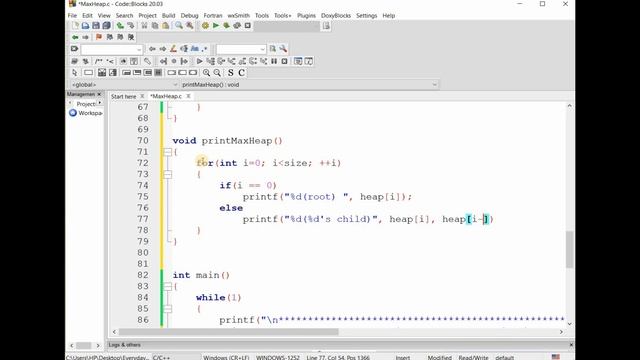This screenshot has height=360, width=640.
Task: Collapse while-loop fold at line 85
Action: coord(167,309)
